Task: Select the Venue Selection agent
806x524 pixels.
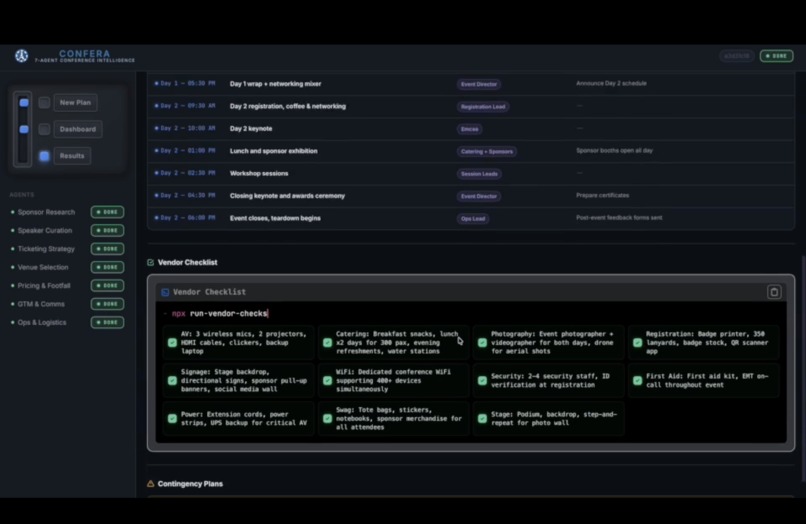Action: tap(43, 267)
